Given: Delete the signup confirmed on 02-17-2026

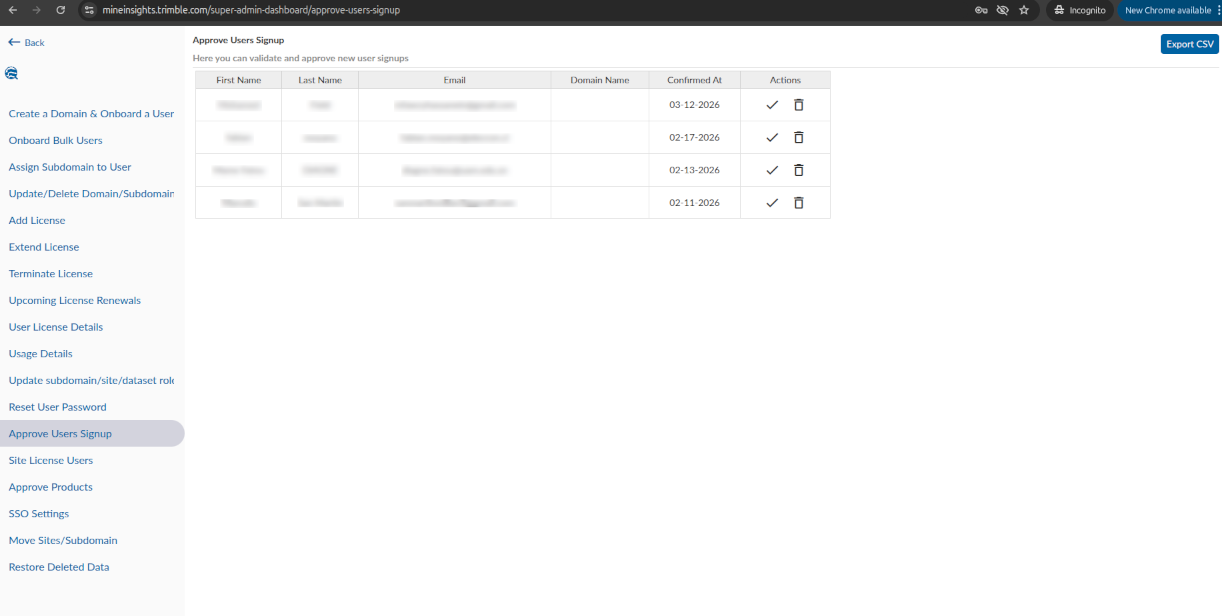Looking at the screenshot, I should pyautogui.click(x=798, y=138).
